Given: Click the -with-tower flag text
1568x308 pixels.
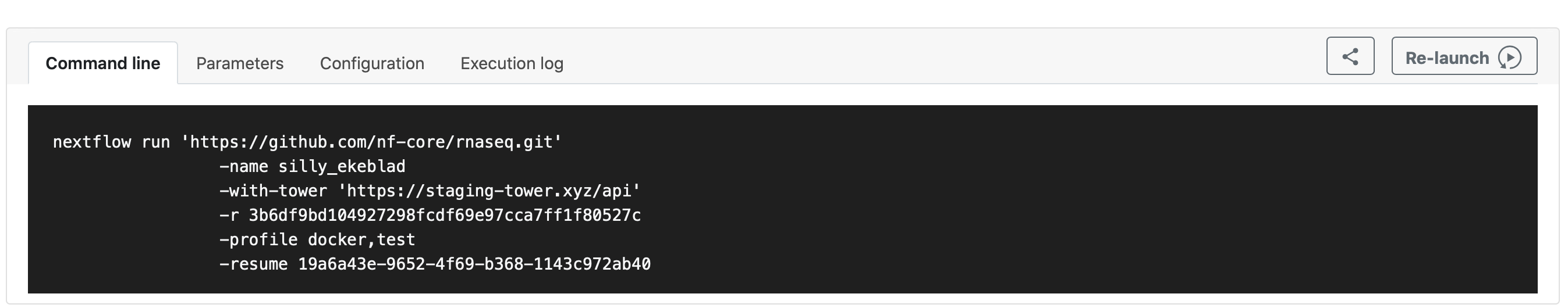Looking at the screenshot, I should tap(273, 191).
